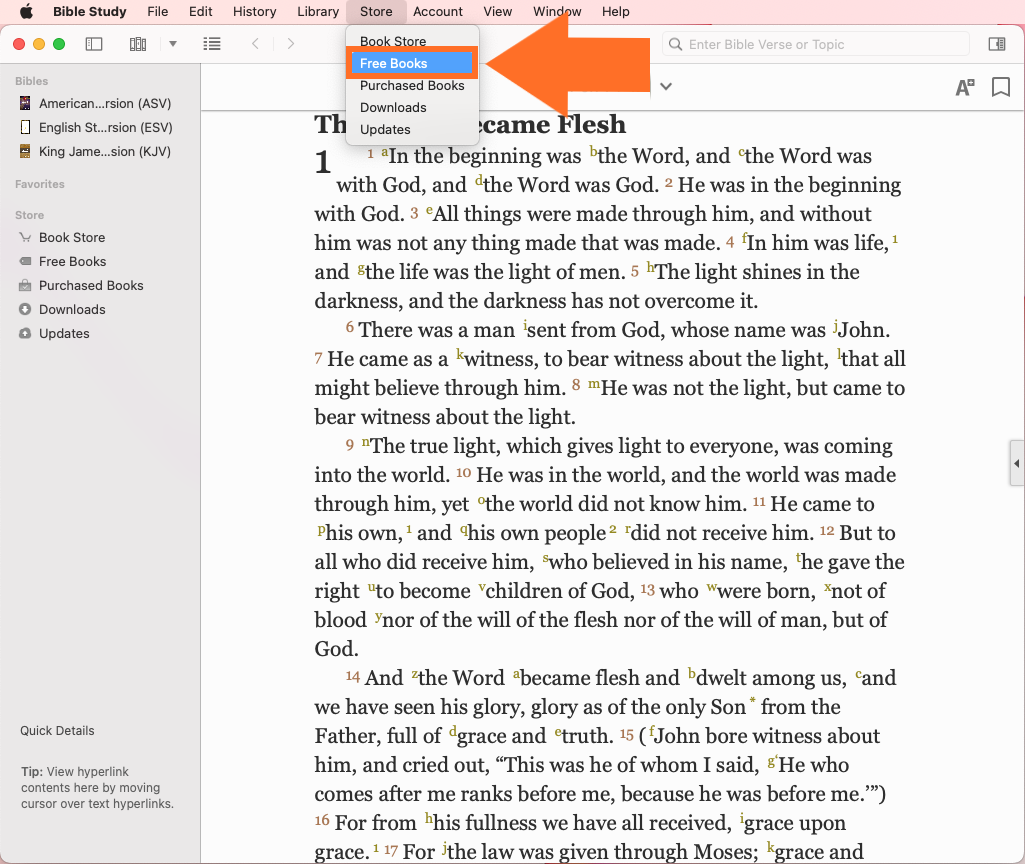The image size is (1025, 864).
Task: Expand the dropdown arrow beside library icon
Action: pos(173,44)
